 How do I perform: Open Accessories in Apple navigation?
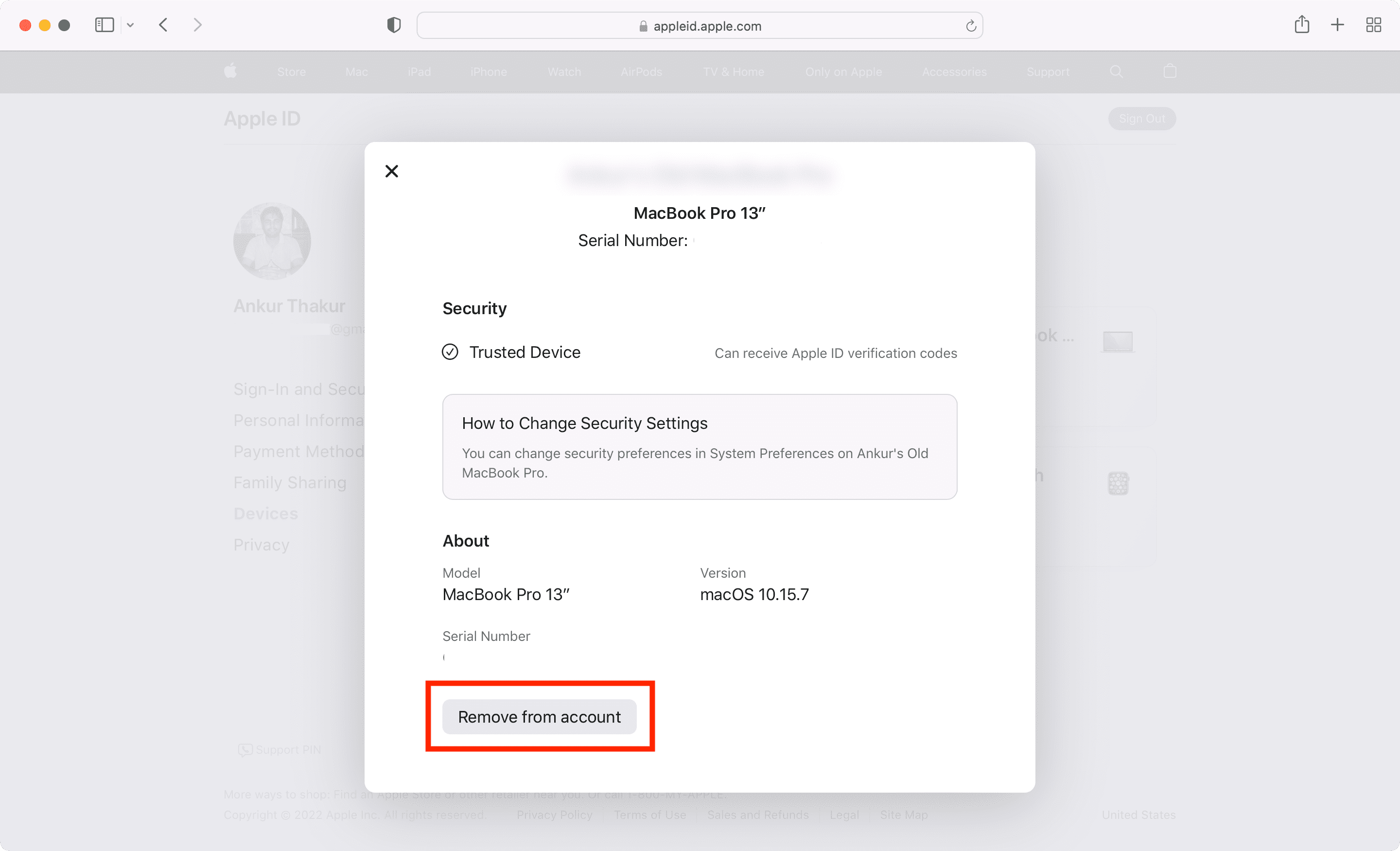click(x=954, y=71)
